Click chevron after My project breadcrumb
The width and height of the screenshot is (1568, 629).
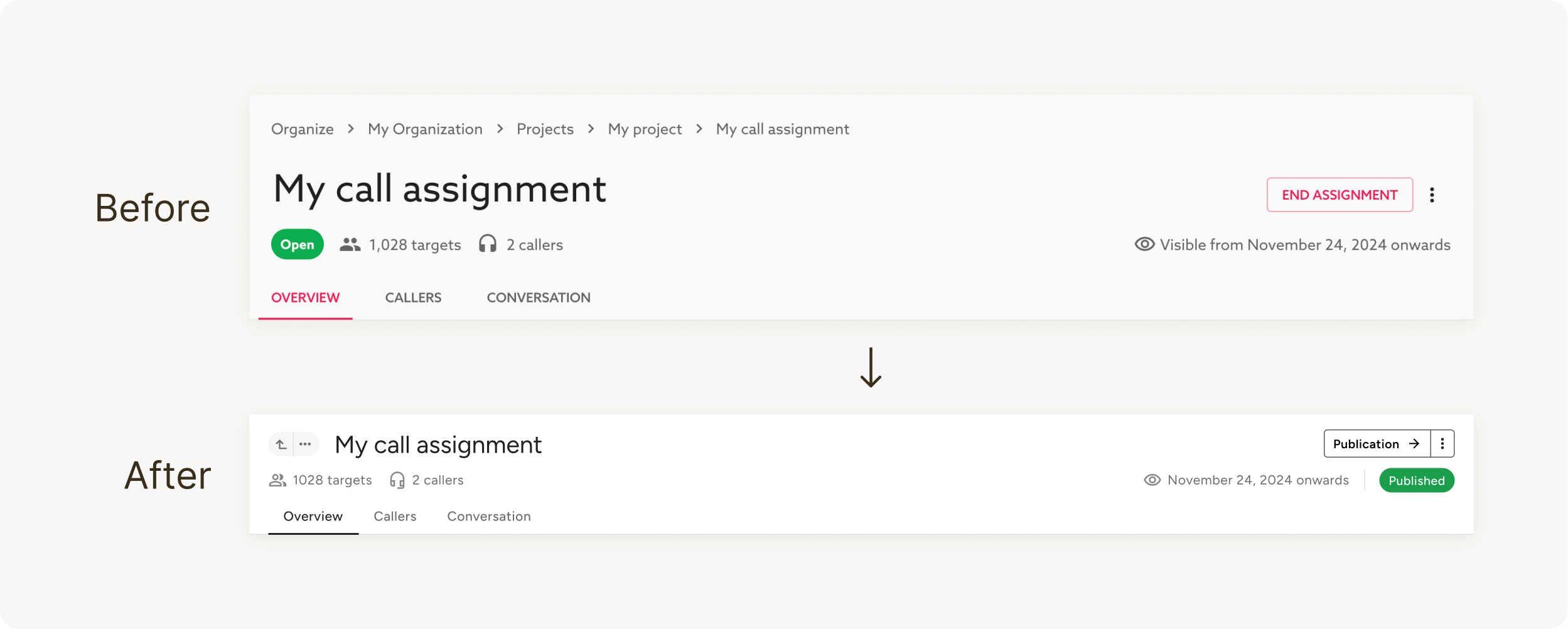coord(699,129)
